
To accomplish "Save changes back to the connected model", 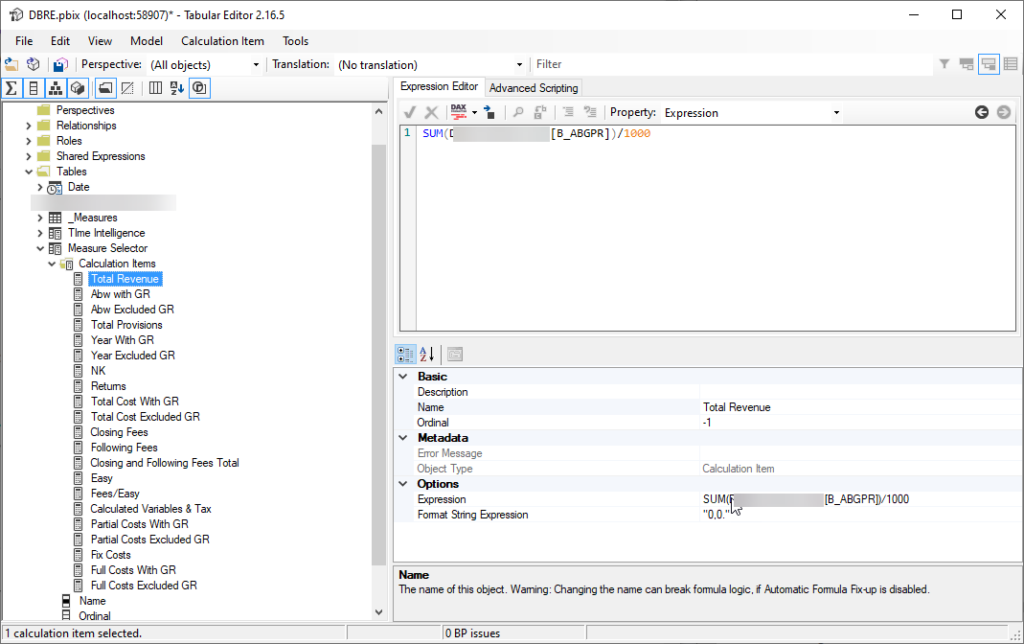I will click(x=61, y=64).
